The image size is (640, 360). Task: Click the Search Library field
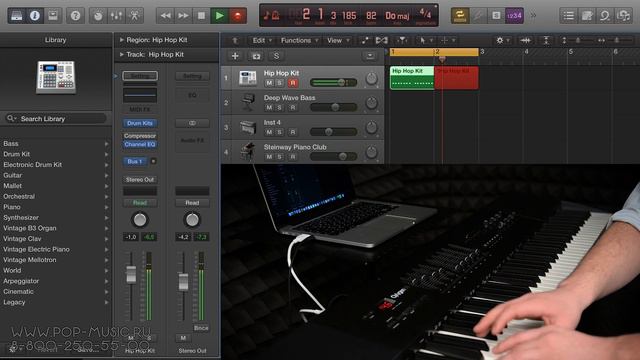pos(56,119)
